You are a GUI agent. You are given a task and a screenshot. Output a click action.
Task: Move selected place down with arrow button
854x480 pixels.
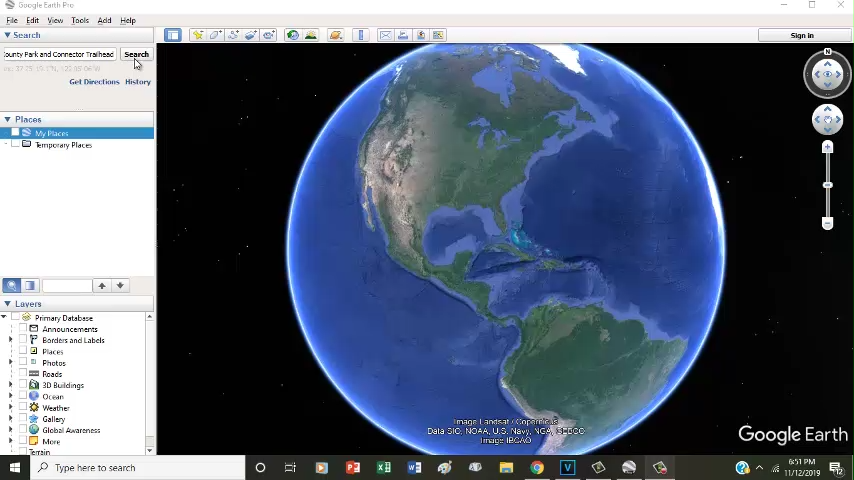120,285
